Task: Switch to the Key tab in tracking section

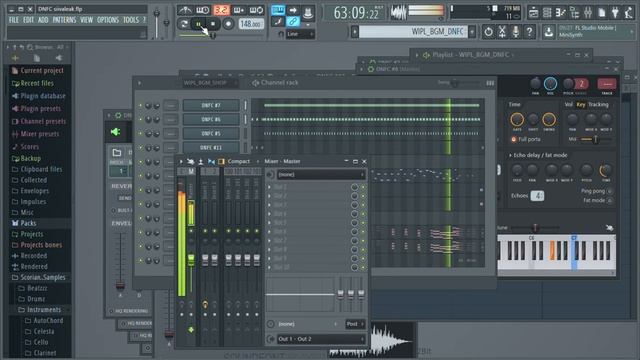Action: 580,104
